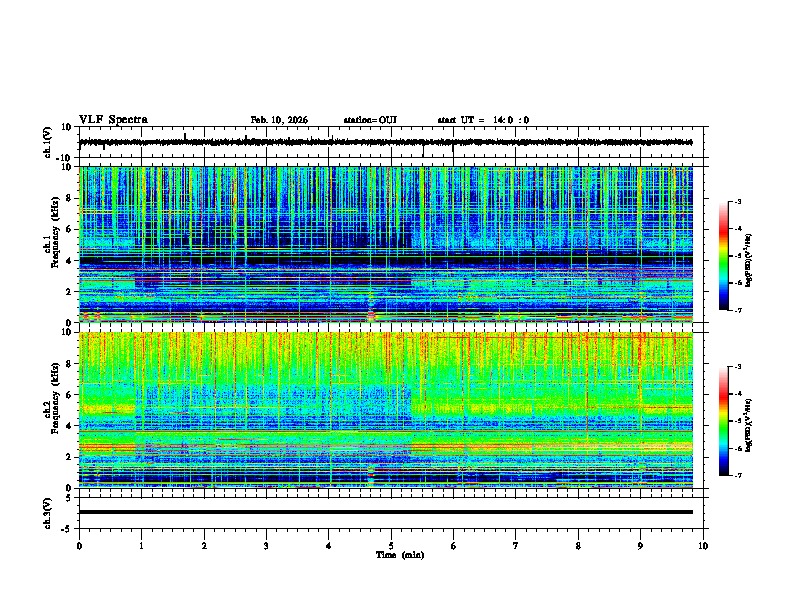Click the '-7' label on ch.2 color scale

tap(737, 475)
